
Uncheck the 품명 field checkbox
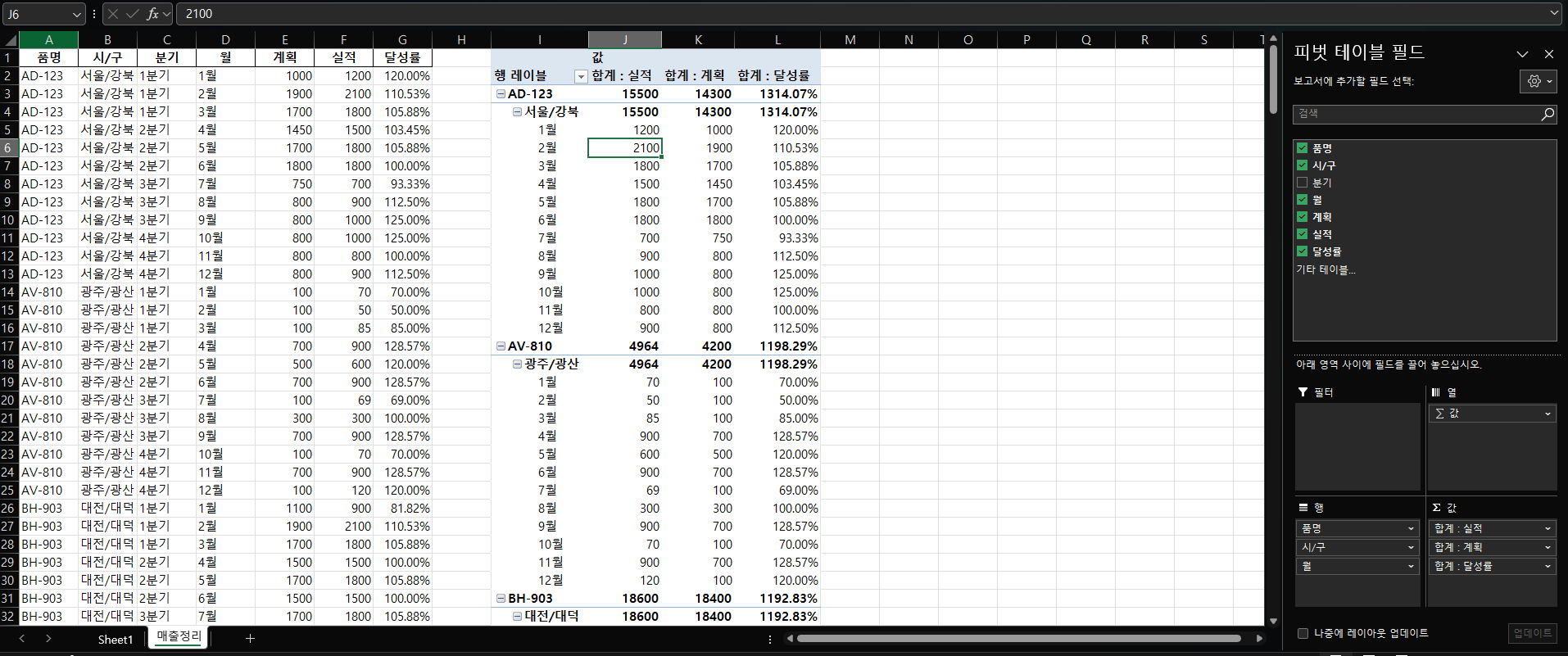(x=1302, y=148)
